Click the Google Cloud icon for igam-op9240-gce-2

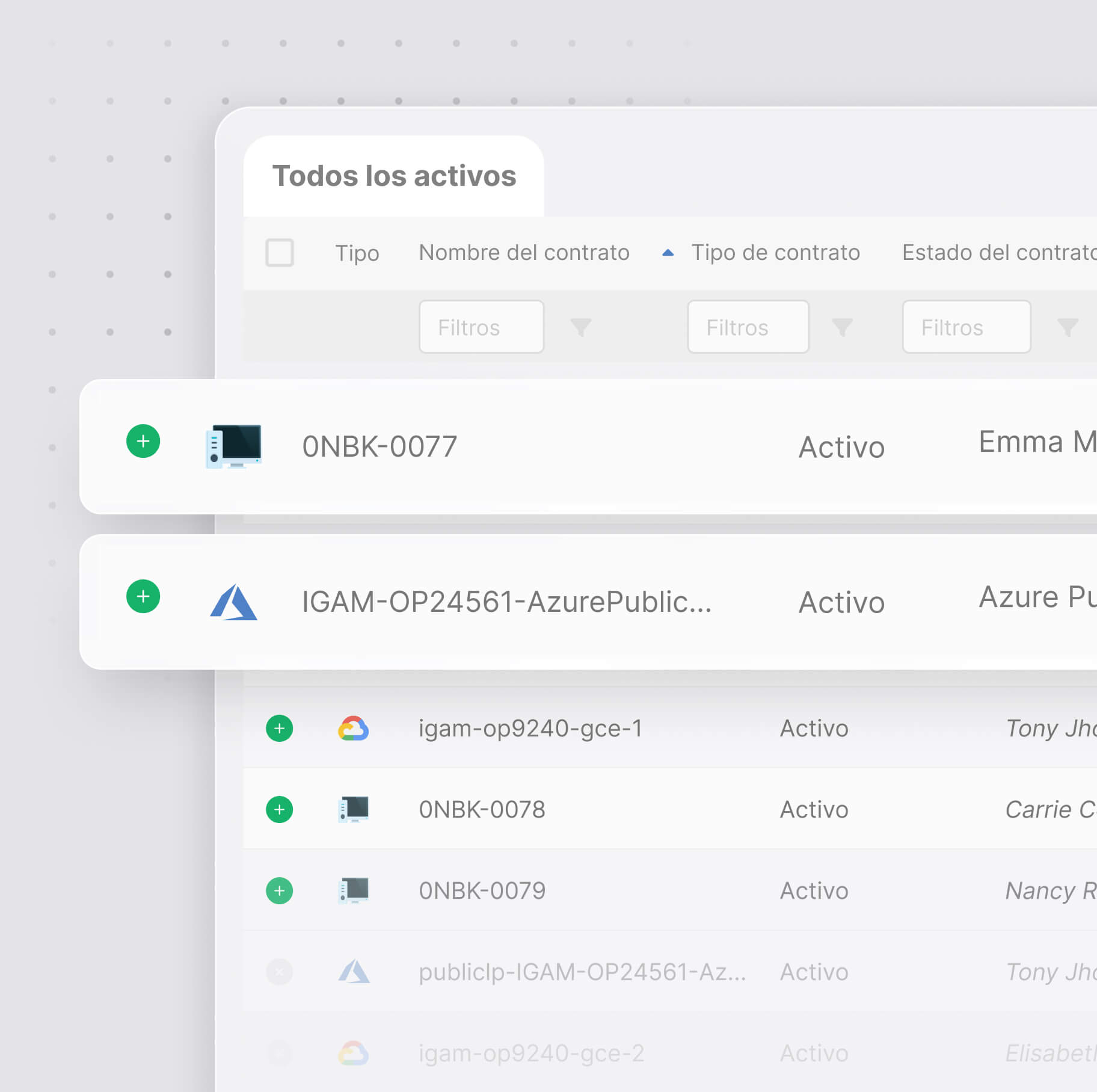coord(354,1053)
